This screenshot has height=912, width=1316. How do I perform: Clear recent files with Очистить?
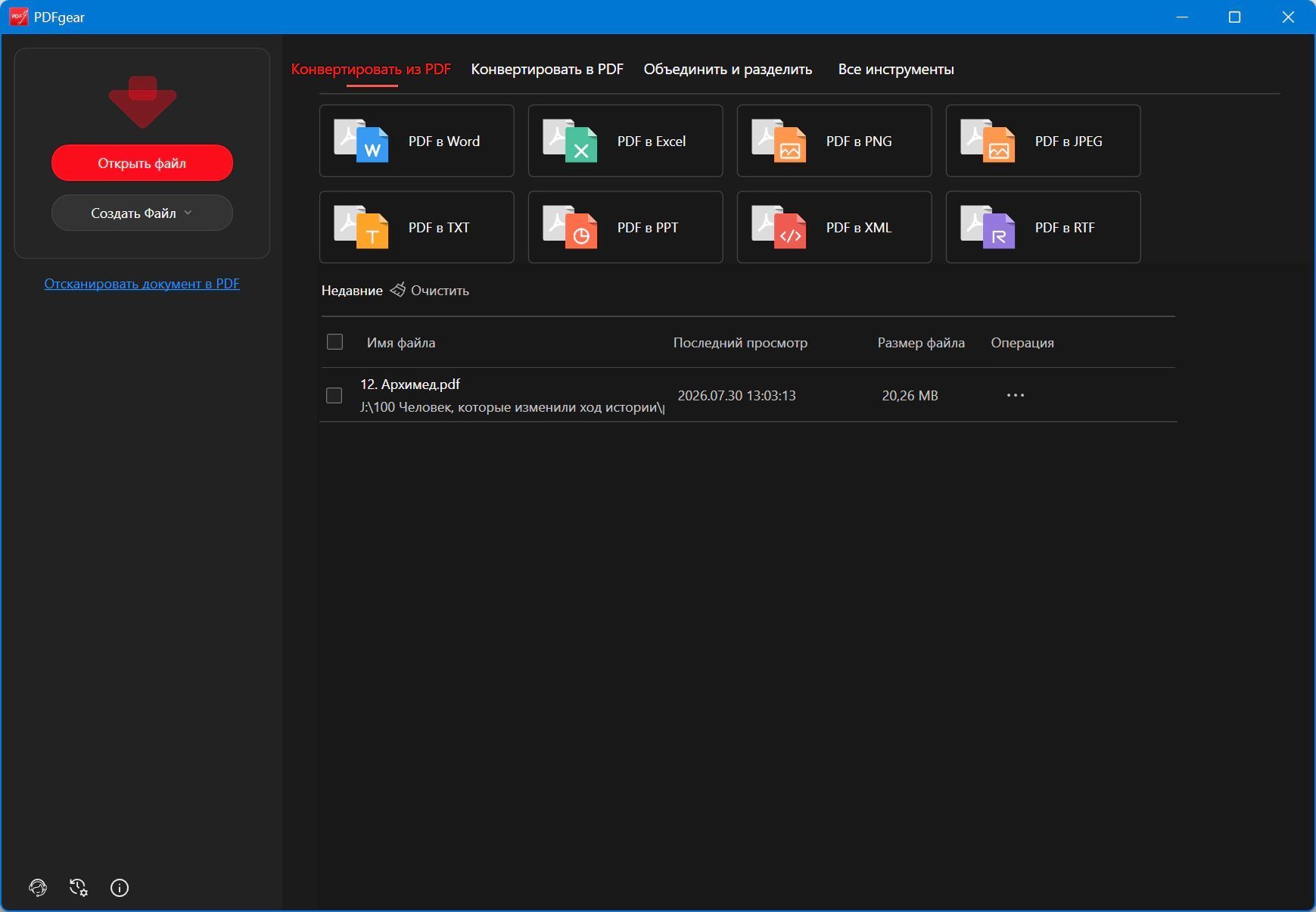click(430, 291)
